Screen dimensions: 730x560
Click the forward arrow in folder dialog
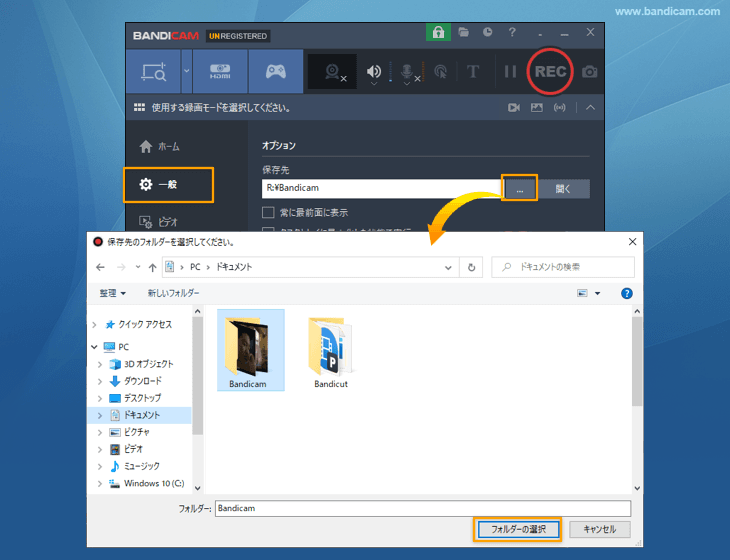point(121,267)
